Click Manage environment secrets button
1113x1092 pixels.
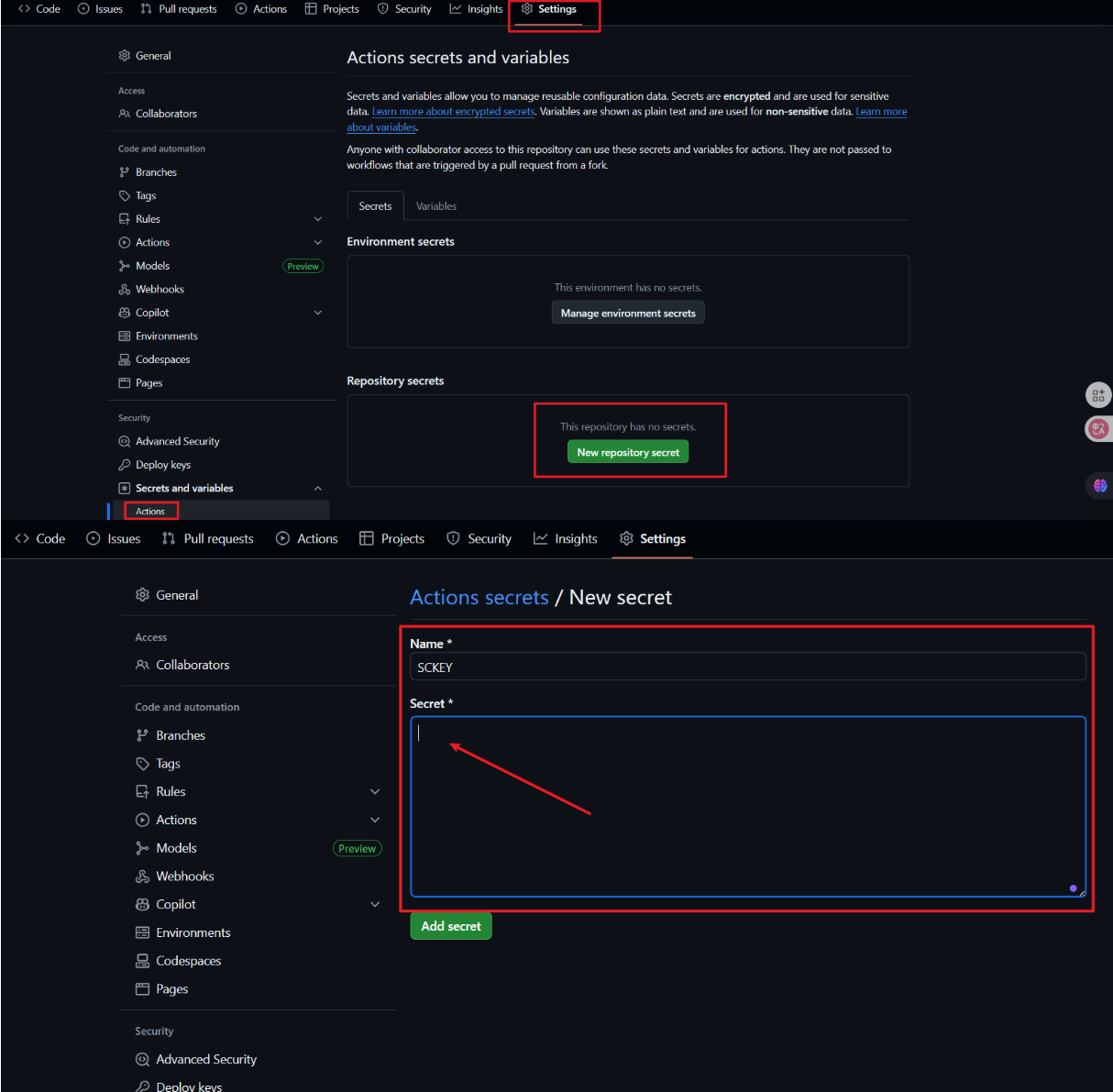[628, 313]
